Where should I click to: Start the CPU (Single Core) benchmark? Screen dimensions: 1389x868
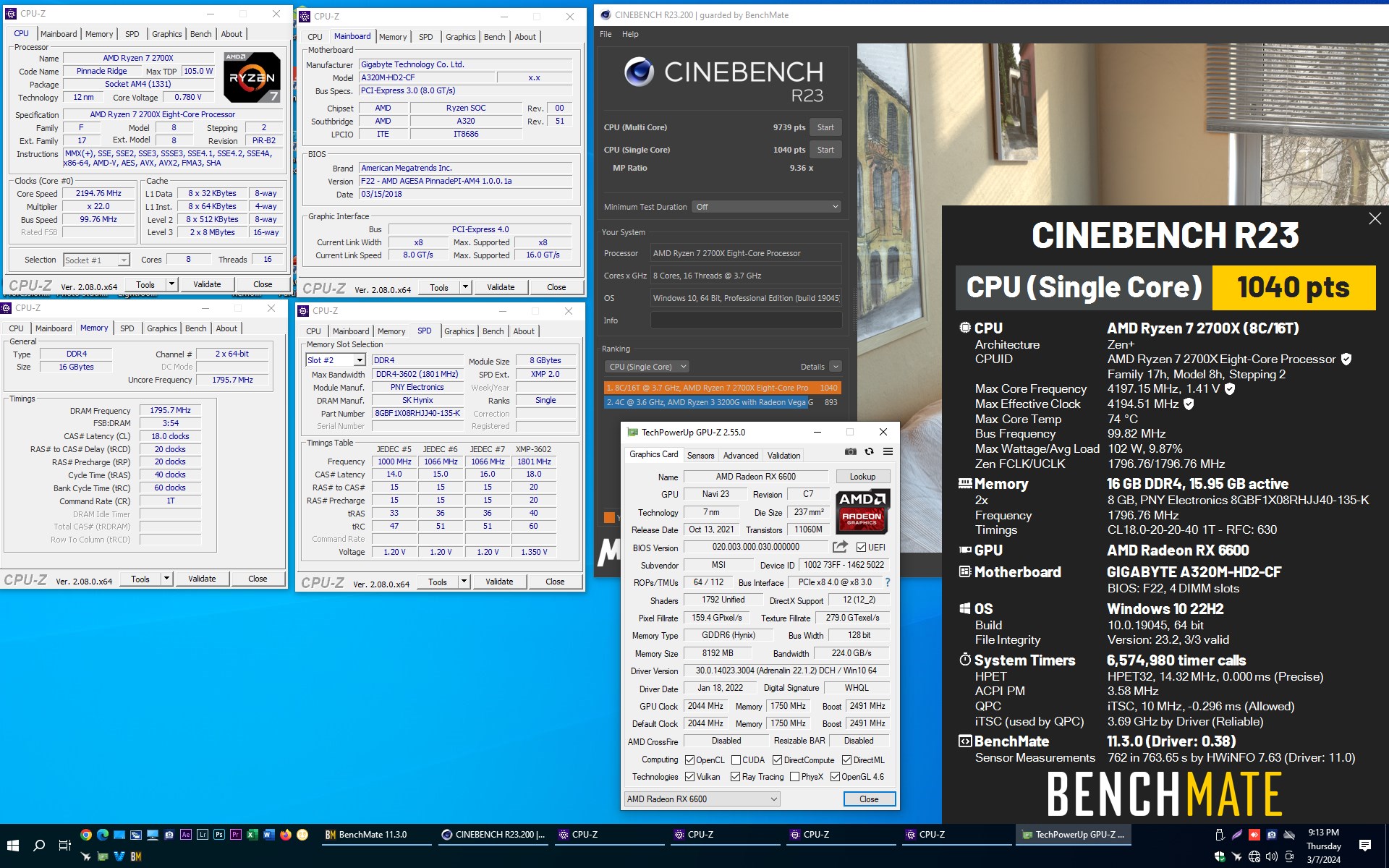tap(825, 150)
